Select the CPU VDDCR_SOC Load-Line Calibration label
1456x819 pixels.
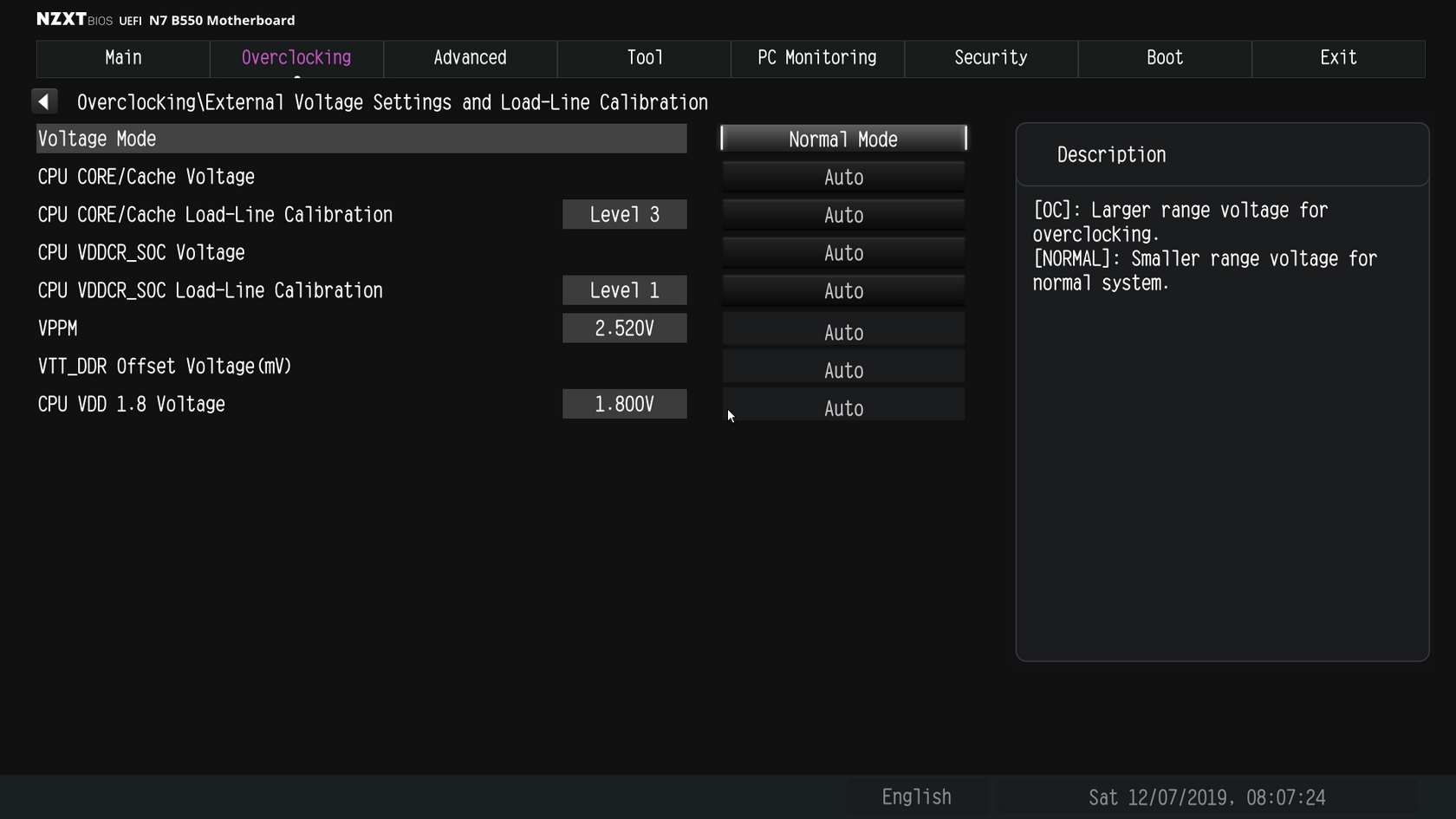(x=210, y=290)
